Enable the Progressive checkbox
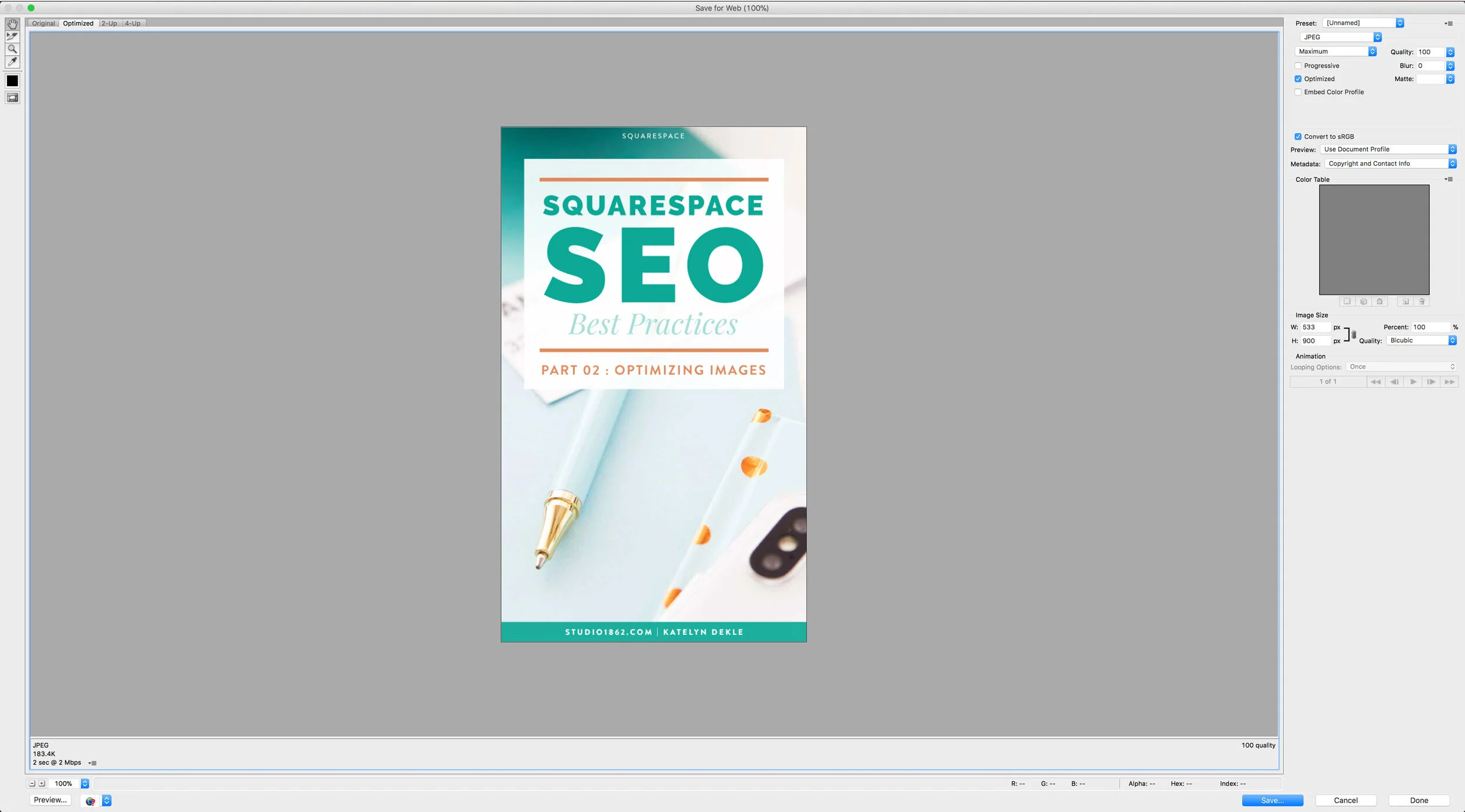 pyautogui.click(x=1298, y=66)
